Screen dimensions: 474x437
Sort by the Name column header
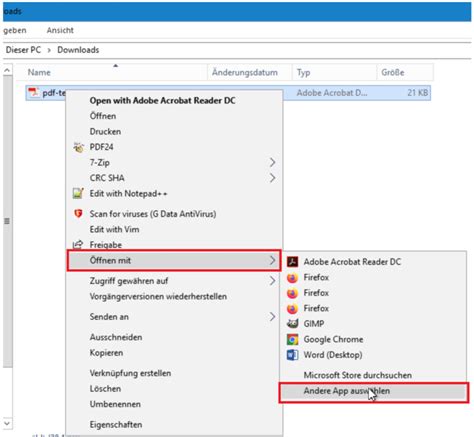pyautogui.click(x=112, y=72)
